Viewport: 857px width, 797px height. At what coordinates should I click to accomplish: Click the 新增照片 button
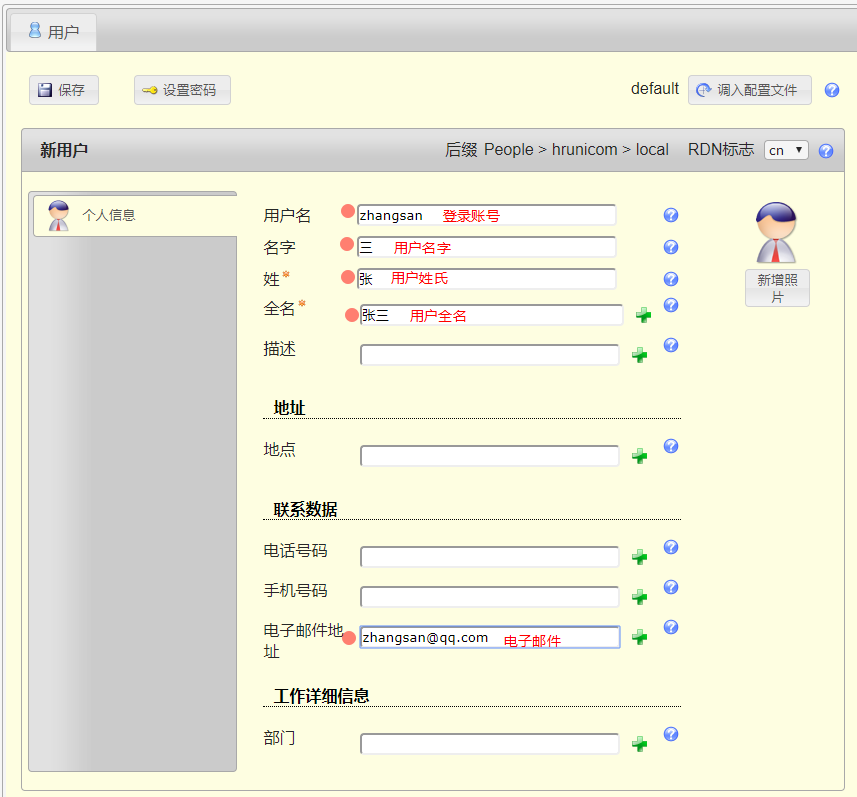click(777, 288)
